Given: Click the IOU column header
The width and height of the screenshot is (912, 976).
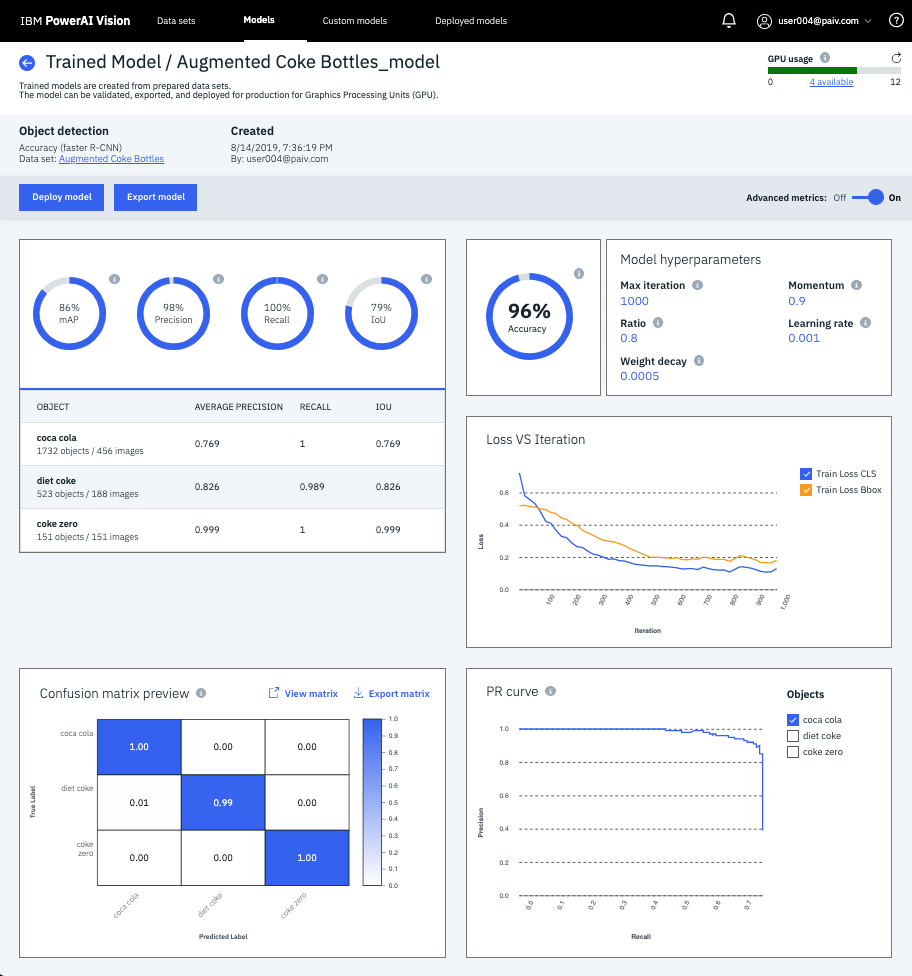Looking at the screenshot, I should coord(383,407).
